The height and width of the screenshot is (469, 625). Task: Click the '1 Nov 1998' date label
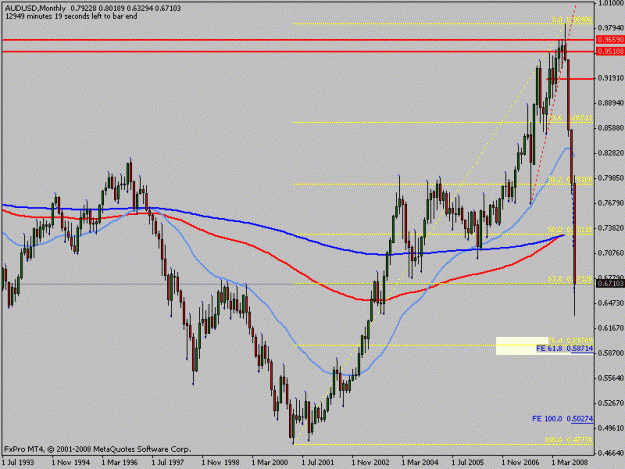pos(220,463)
